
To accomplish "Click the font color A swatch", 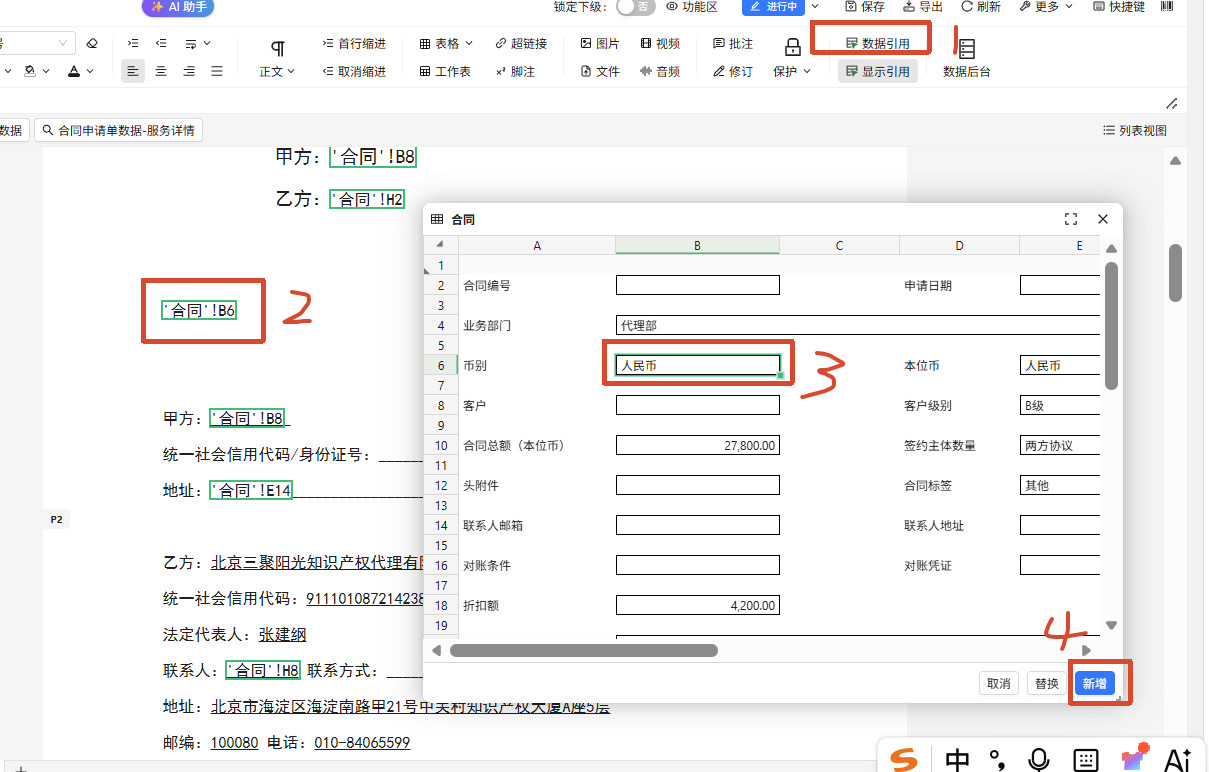I will point(74,72).
